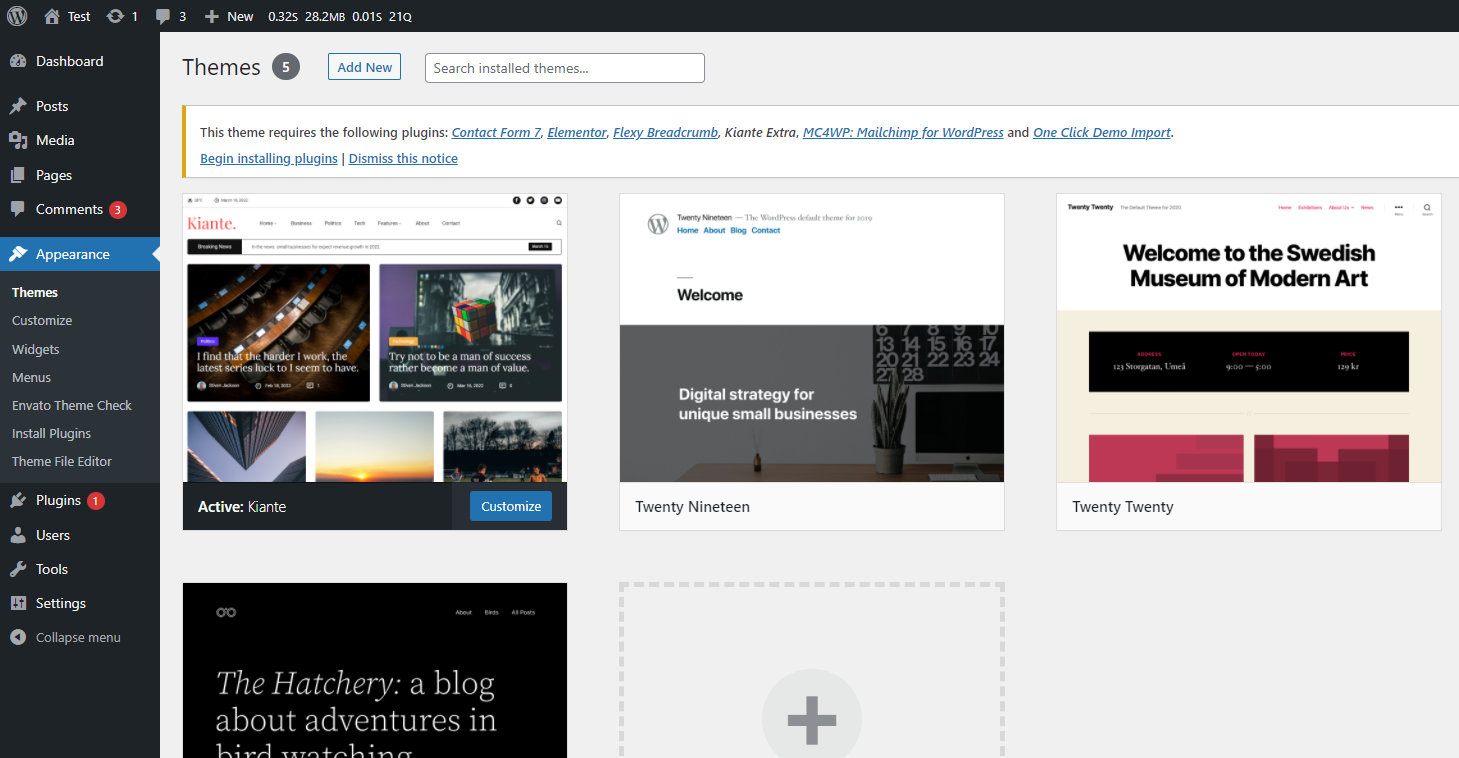Go to Menus submenu
1459x758 pixels.
(x=32, y=377)
